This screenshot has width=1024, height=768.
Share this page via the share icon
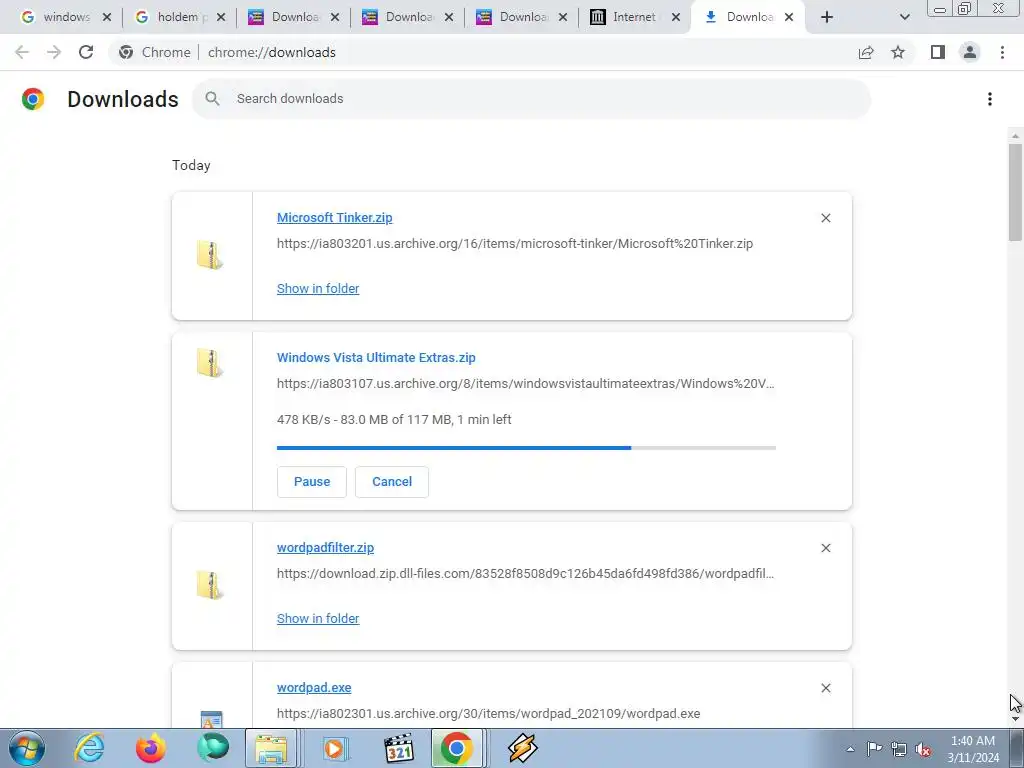866,52
